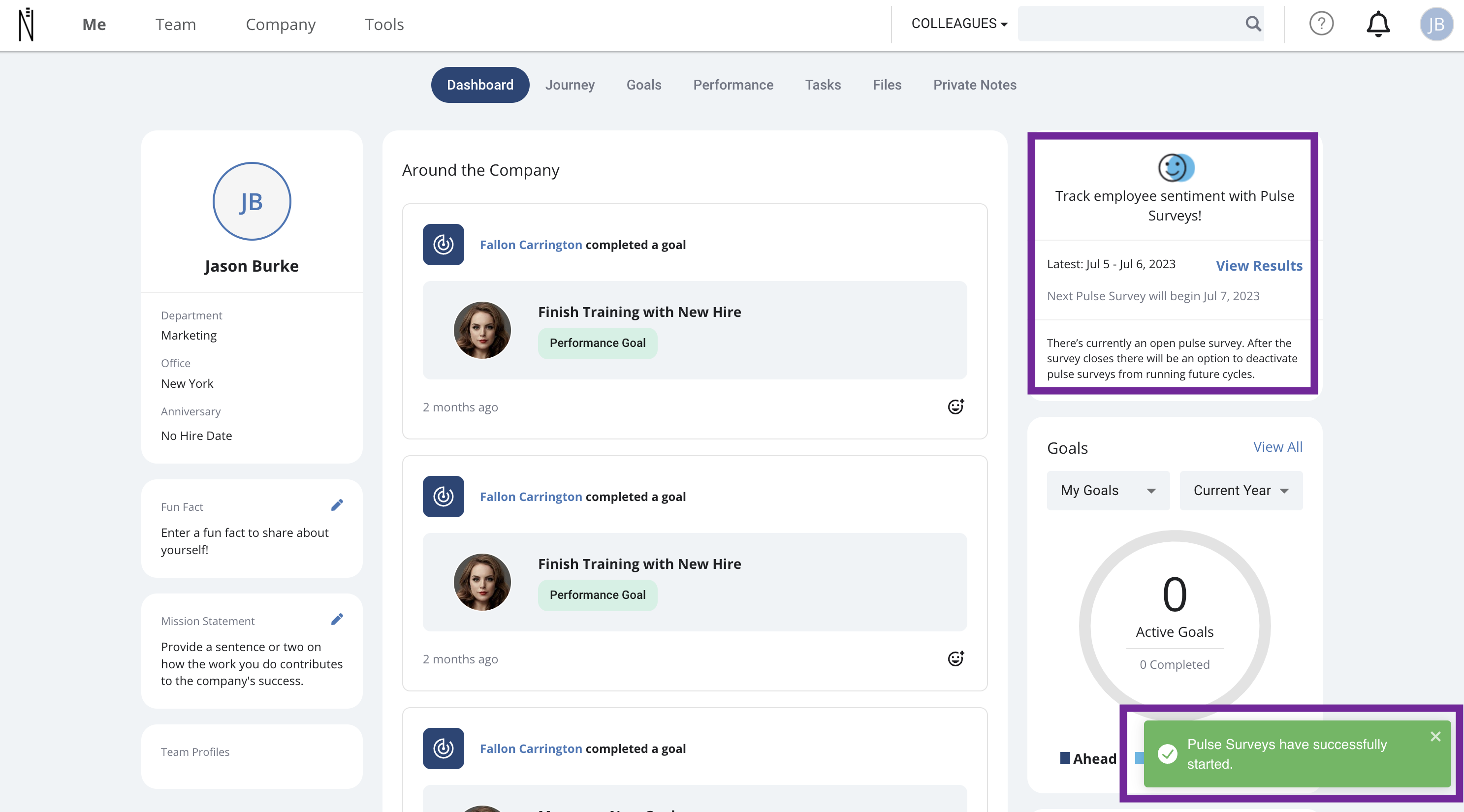1464x812 pixels.
Task: Click second Performance Goal tag
Action: [597, 594]
